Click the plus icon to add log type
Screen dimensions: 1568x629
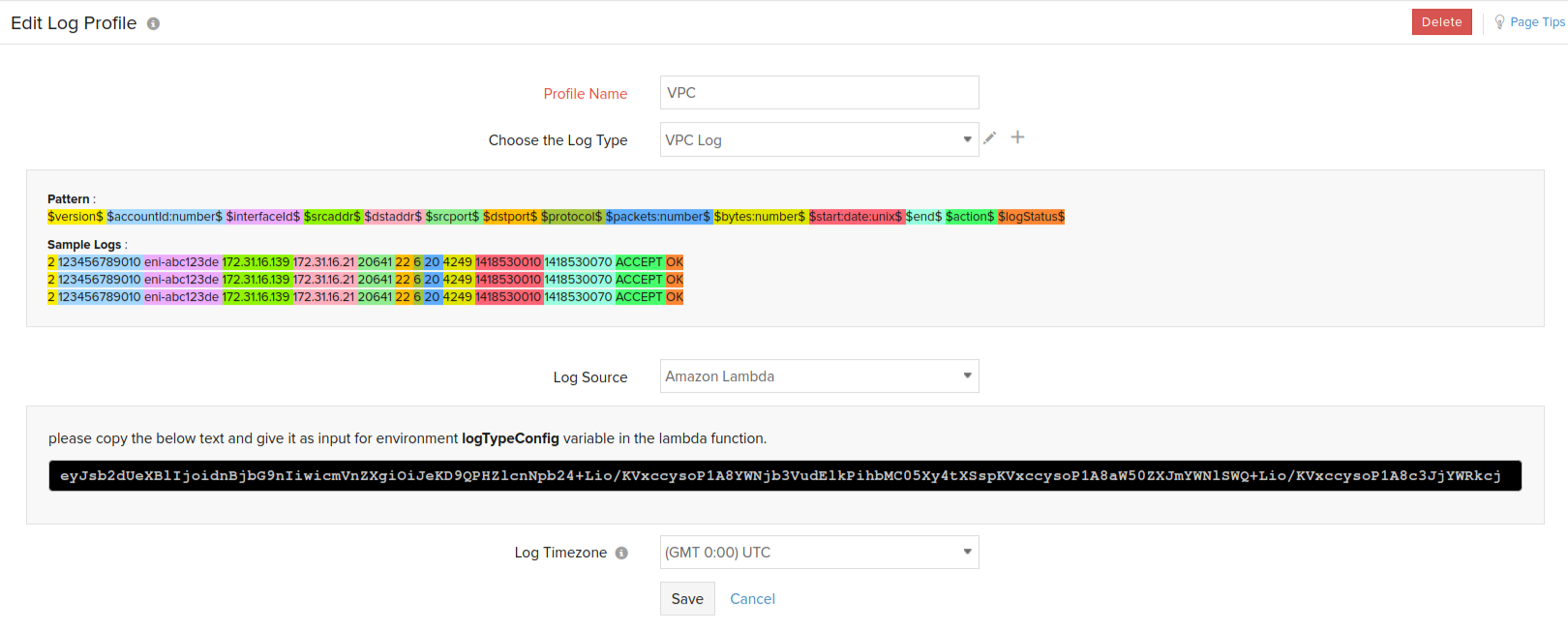[x=1017, y=137]
